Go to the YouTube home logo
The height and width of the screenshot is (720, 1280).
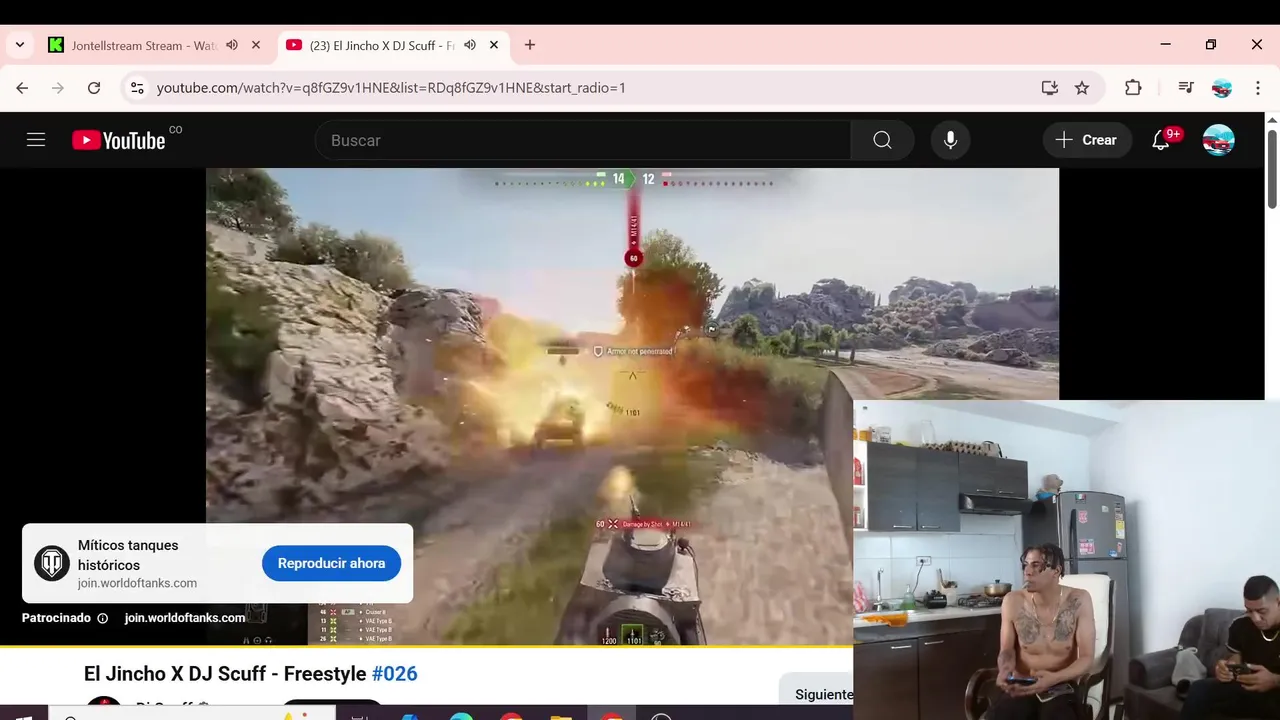pyautogui.click(x=119, y=140)
